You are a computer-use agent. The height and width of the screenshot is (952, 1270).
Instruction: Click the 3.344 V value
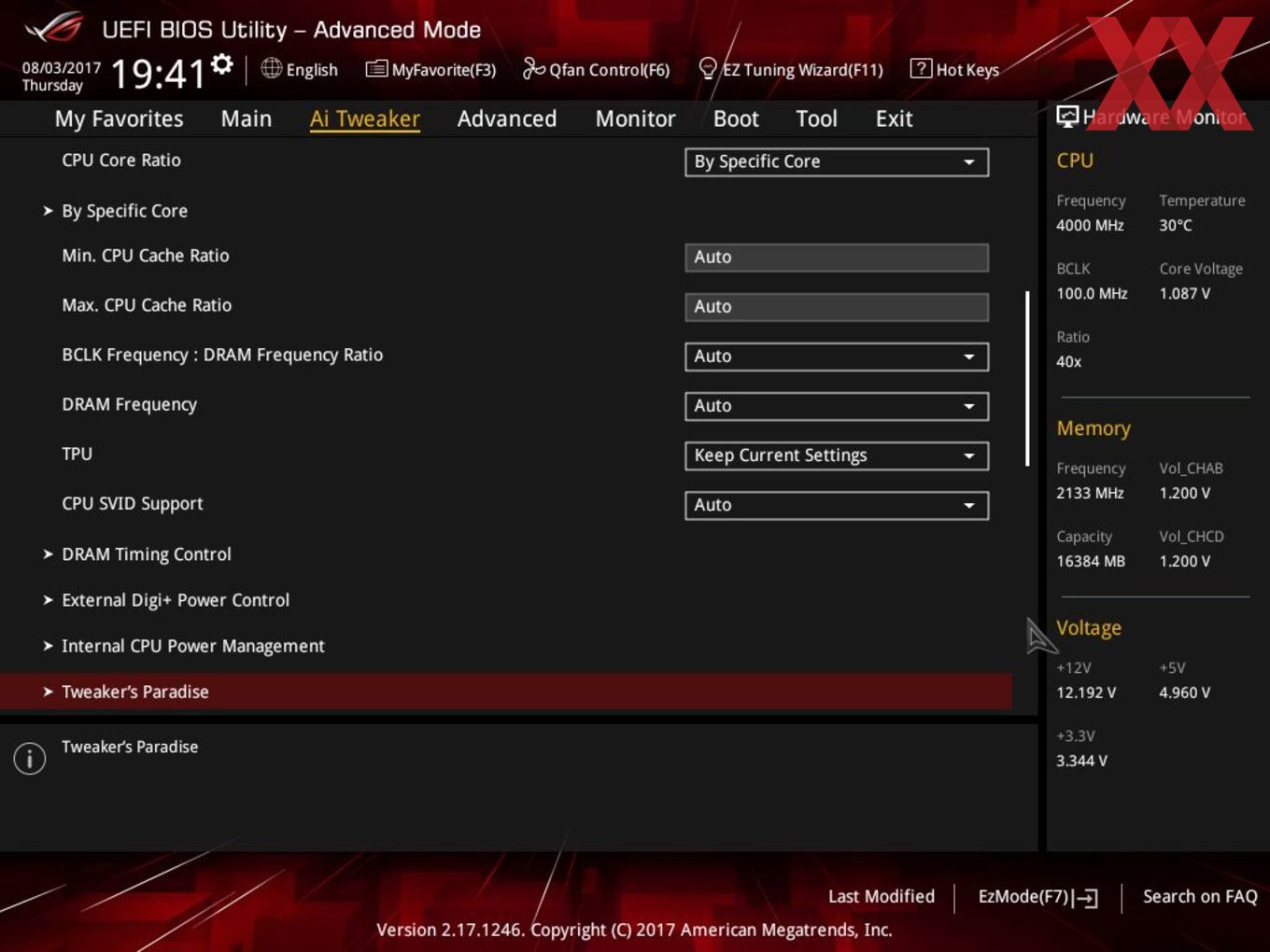pos(1081,761)
